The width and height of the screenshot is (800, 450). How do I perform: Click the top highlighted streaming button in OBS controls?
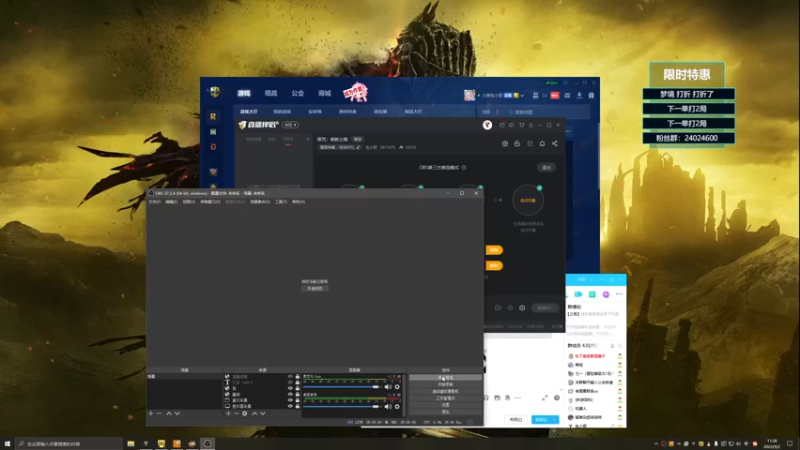[x=445, y=377]
